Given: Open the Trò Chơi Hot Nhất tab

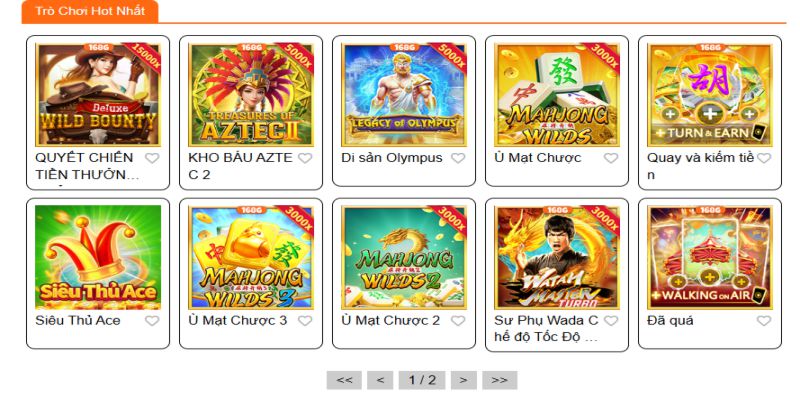Looking at the screenshot, I should tap(90, 11).
